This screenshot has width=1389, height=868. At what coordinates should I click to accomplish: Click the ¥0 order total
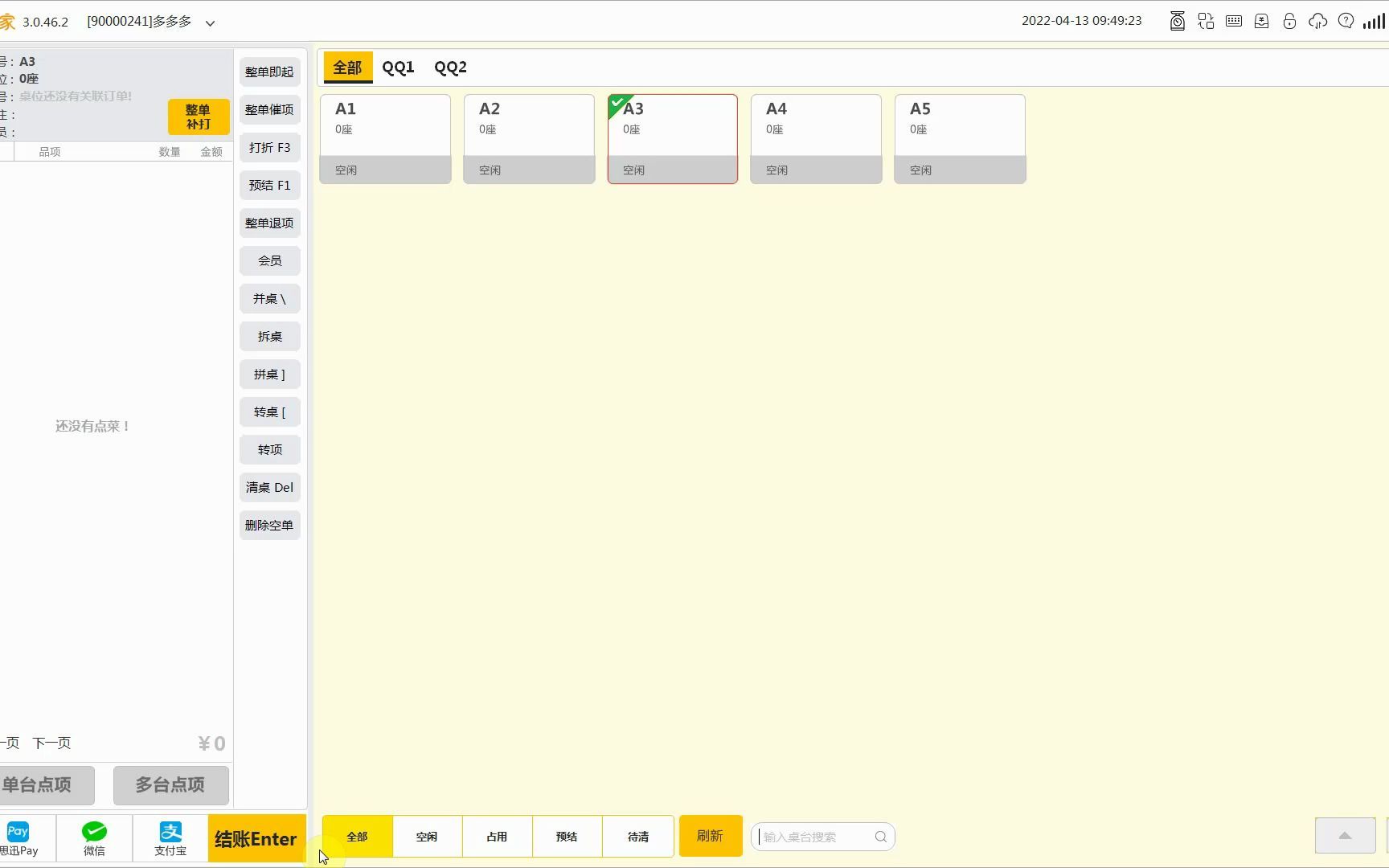click(212, 743)
